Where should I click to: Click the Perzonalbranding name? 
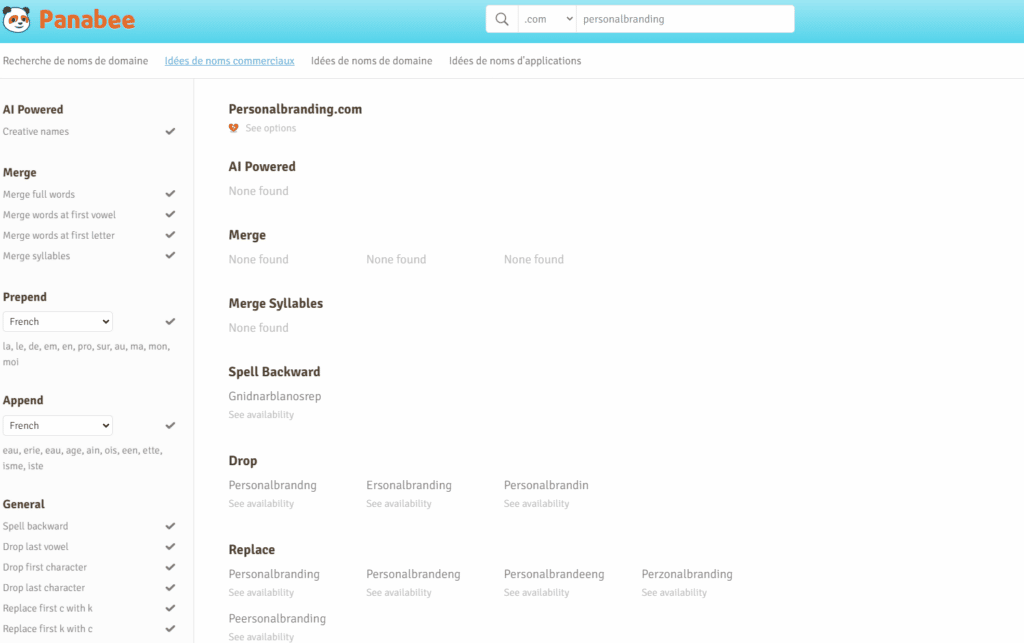pyautogui.click(x=687, y=574)
